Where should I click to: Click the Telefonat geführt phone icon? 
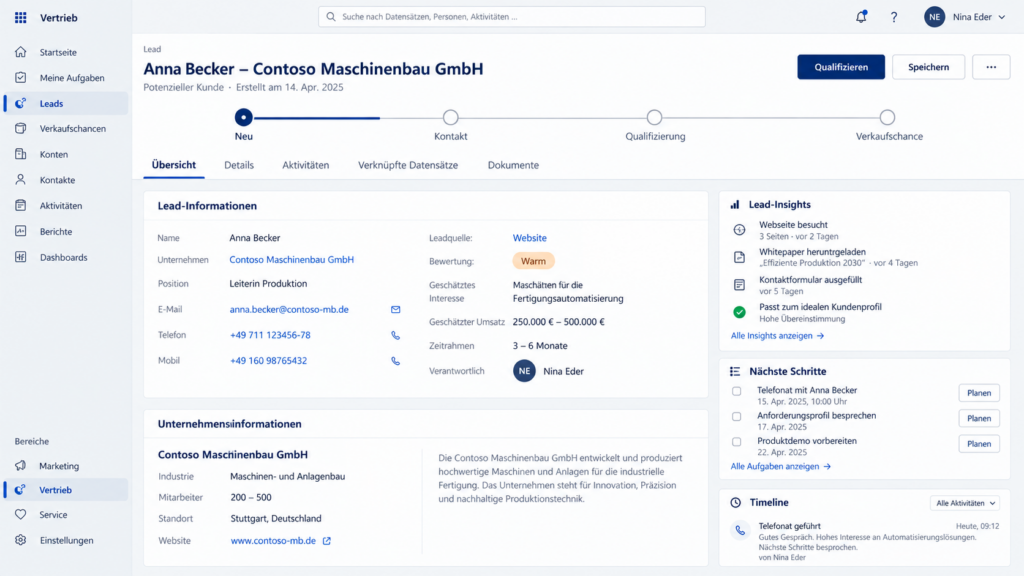click(740, 531)
